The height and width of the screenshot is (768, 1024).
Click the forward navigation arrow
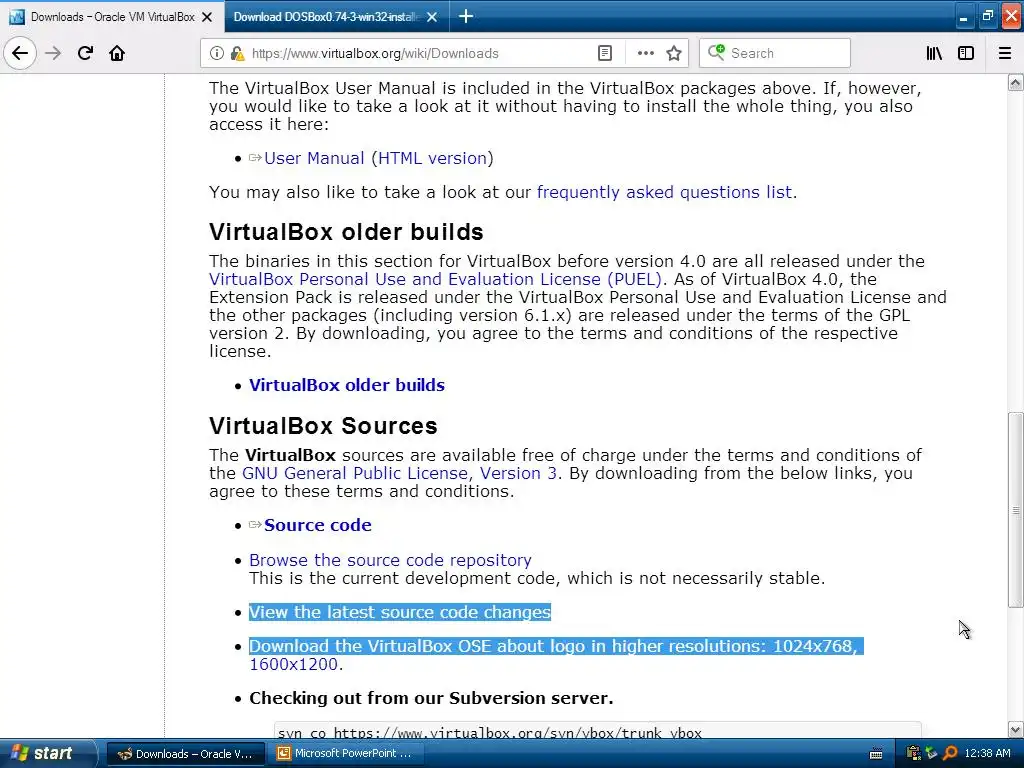pos(53,53)
